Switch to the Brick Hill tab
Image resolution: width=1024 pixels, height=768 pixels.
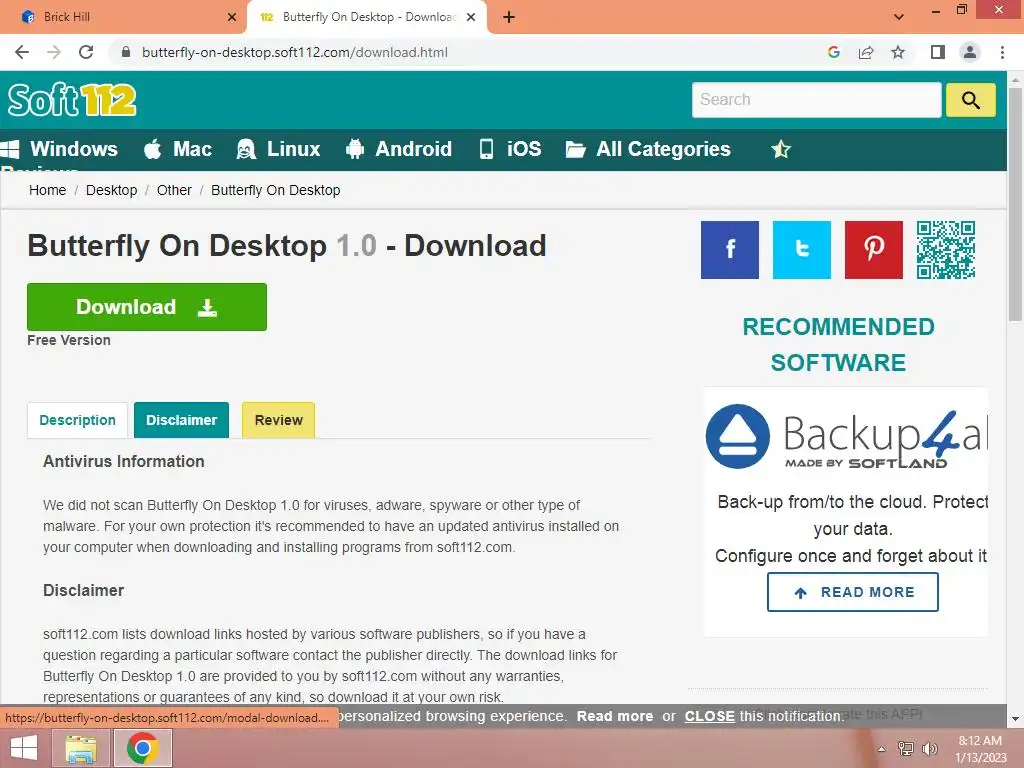124,17
